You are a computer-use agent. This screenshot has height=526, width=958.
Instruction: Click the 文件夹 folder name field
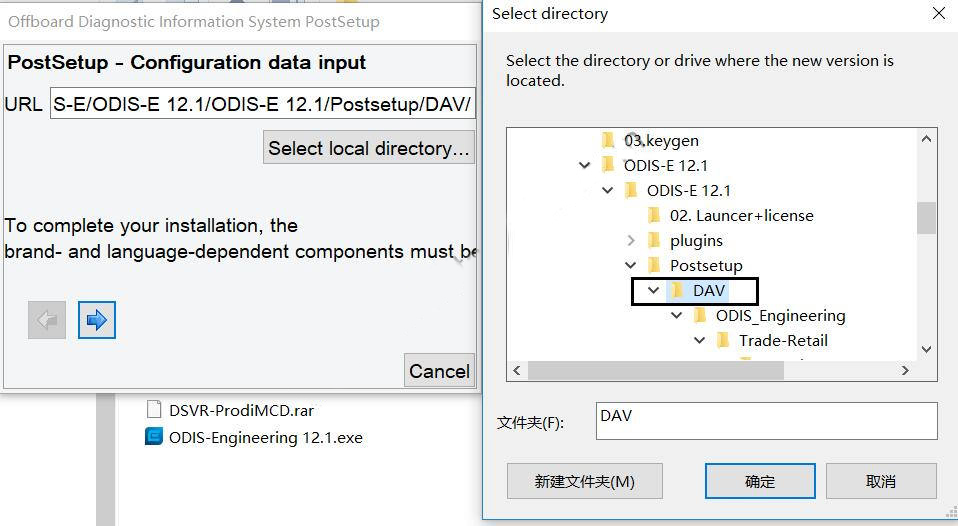pos(766,421)
